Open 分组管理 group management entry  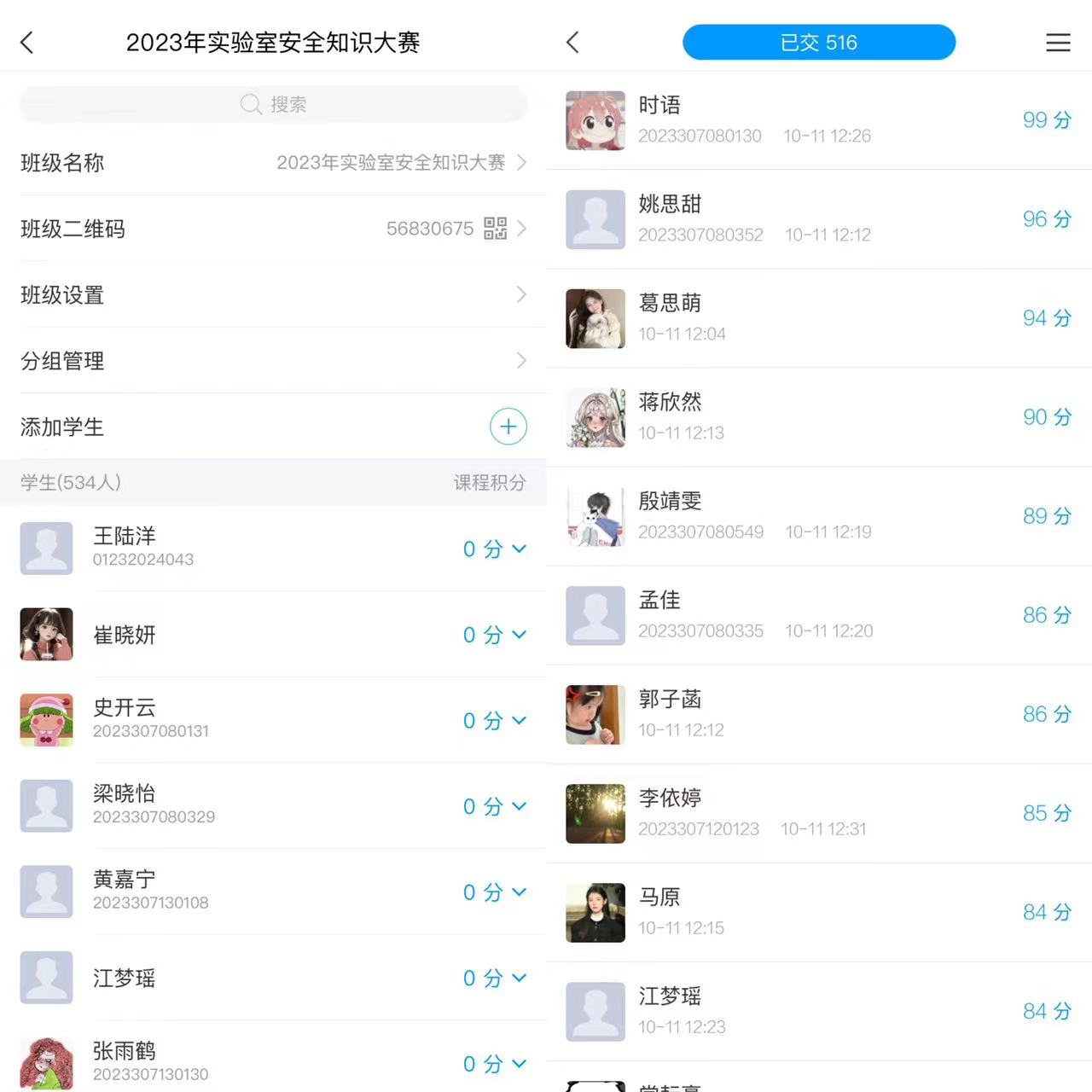(273, 360)
